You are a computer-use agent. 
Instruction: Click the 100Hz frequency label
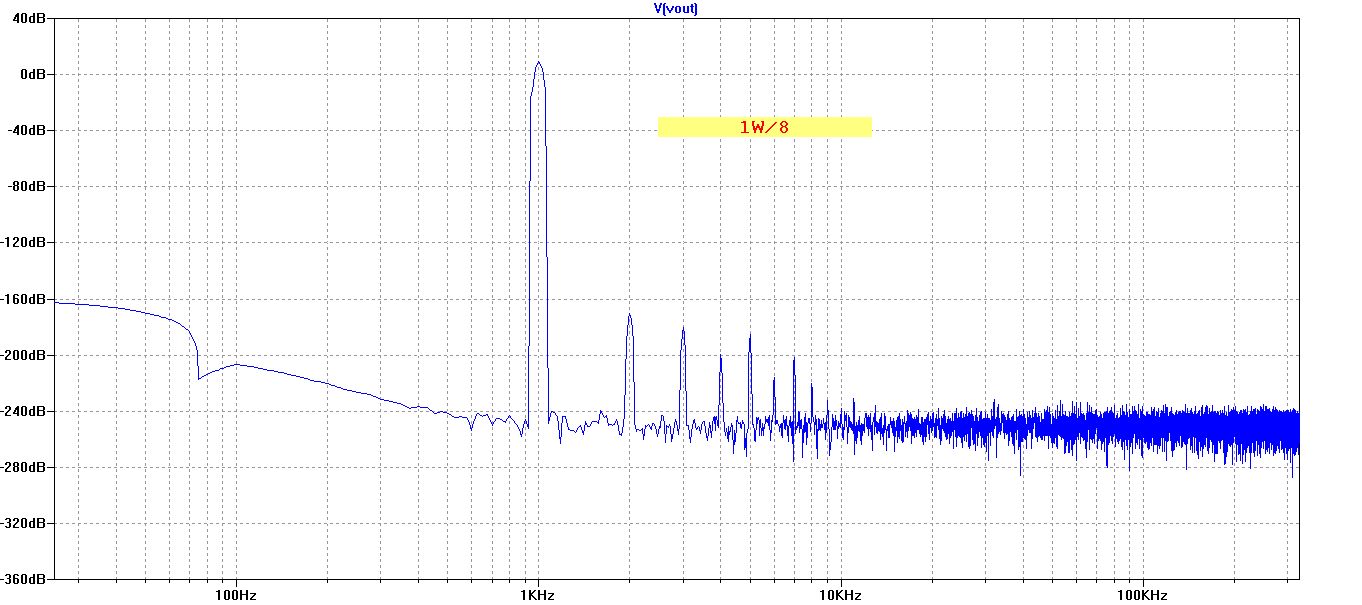click(x=236, y=594)
